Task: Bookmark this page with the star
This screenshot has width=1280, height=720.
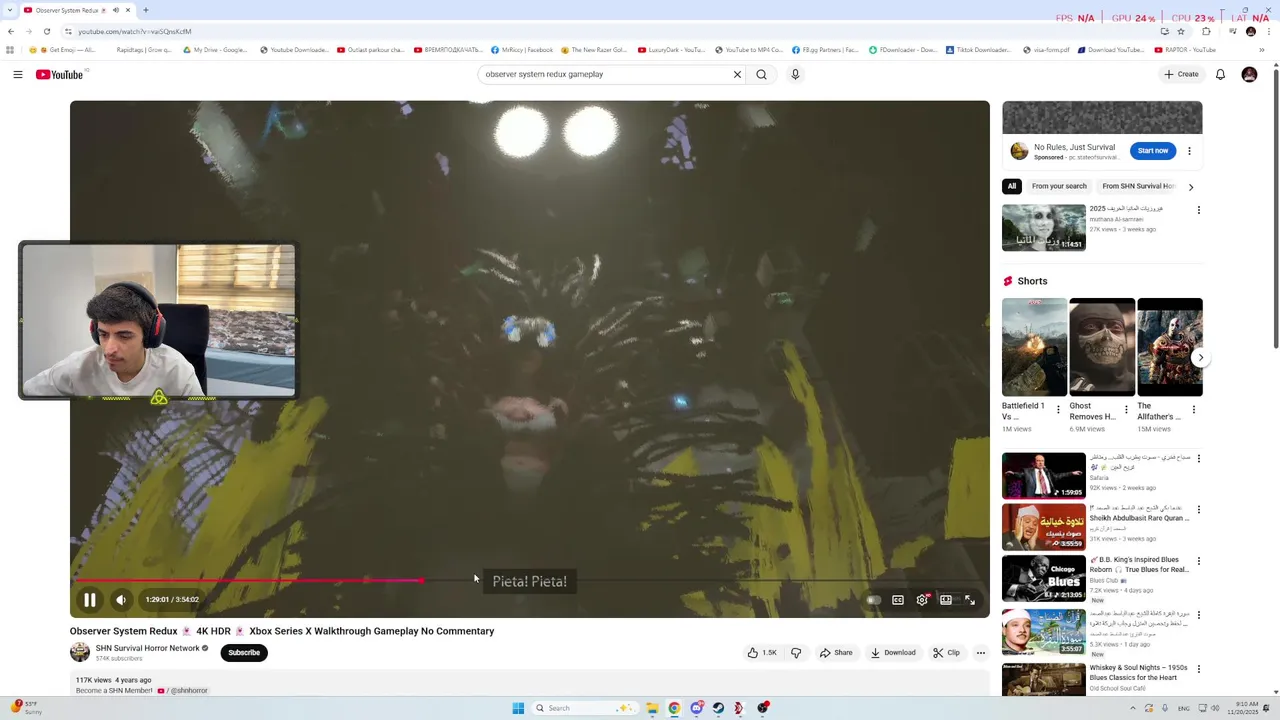Action: pyautogui.click(x=1180, y=31)
